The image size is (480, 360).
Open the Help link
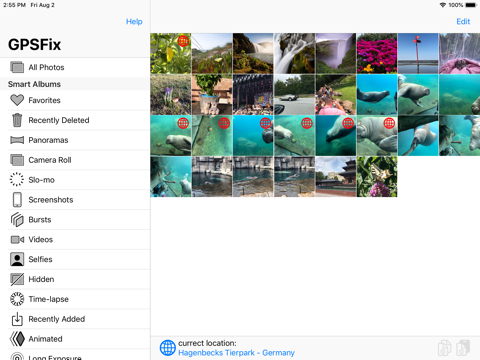click(x=134, y=22)
